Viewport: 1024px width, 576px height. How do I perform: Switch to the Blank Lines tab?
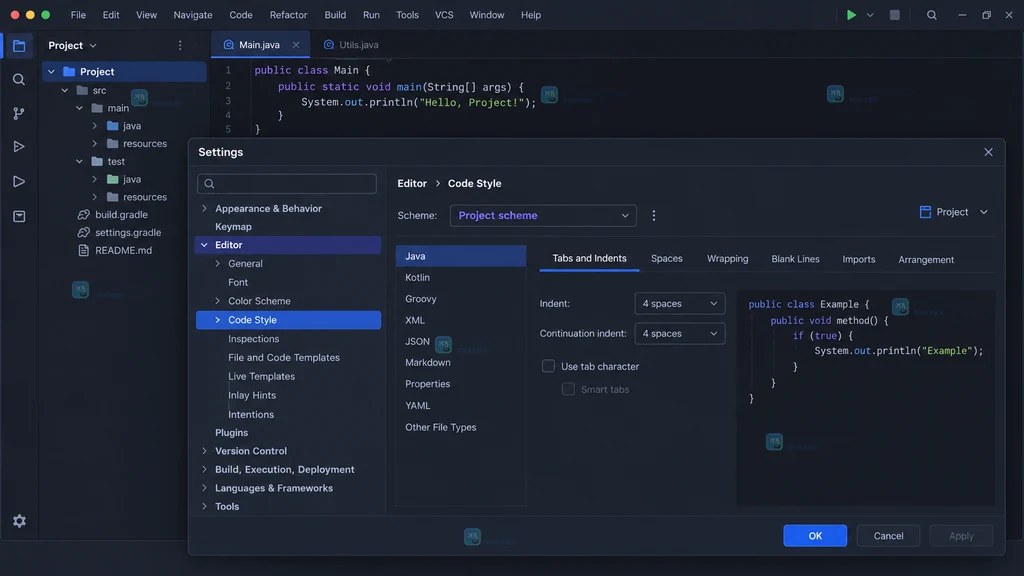click(795, 259)
